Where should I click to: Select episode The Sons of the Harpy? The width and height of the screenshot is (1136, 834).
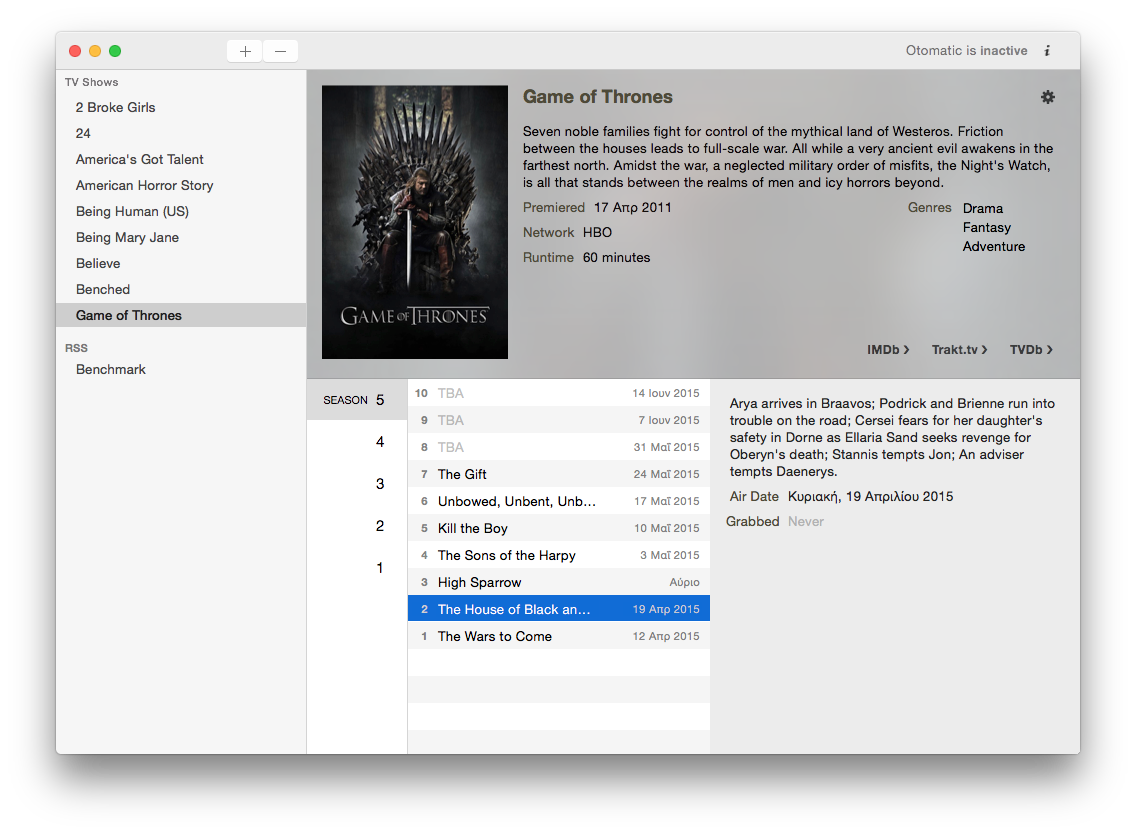559,556
